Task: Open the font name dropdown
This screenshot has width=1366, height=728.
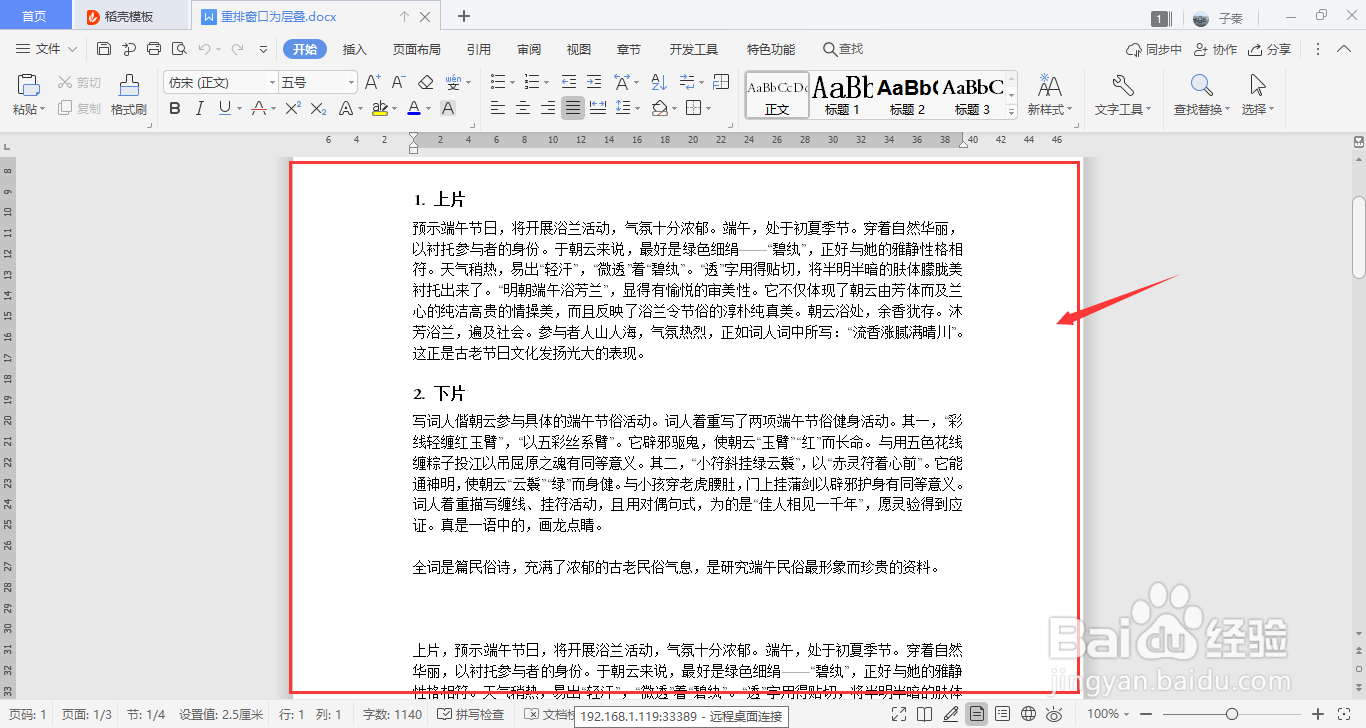Action: point(273,82)
